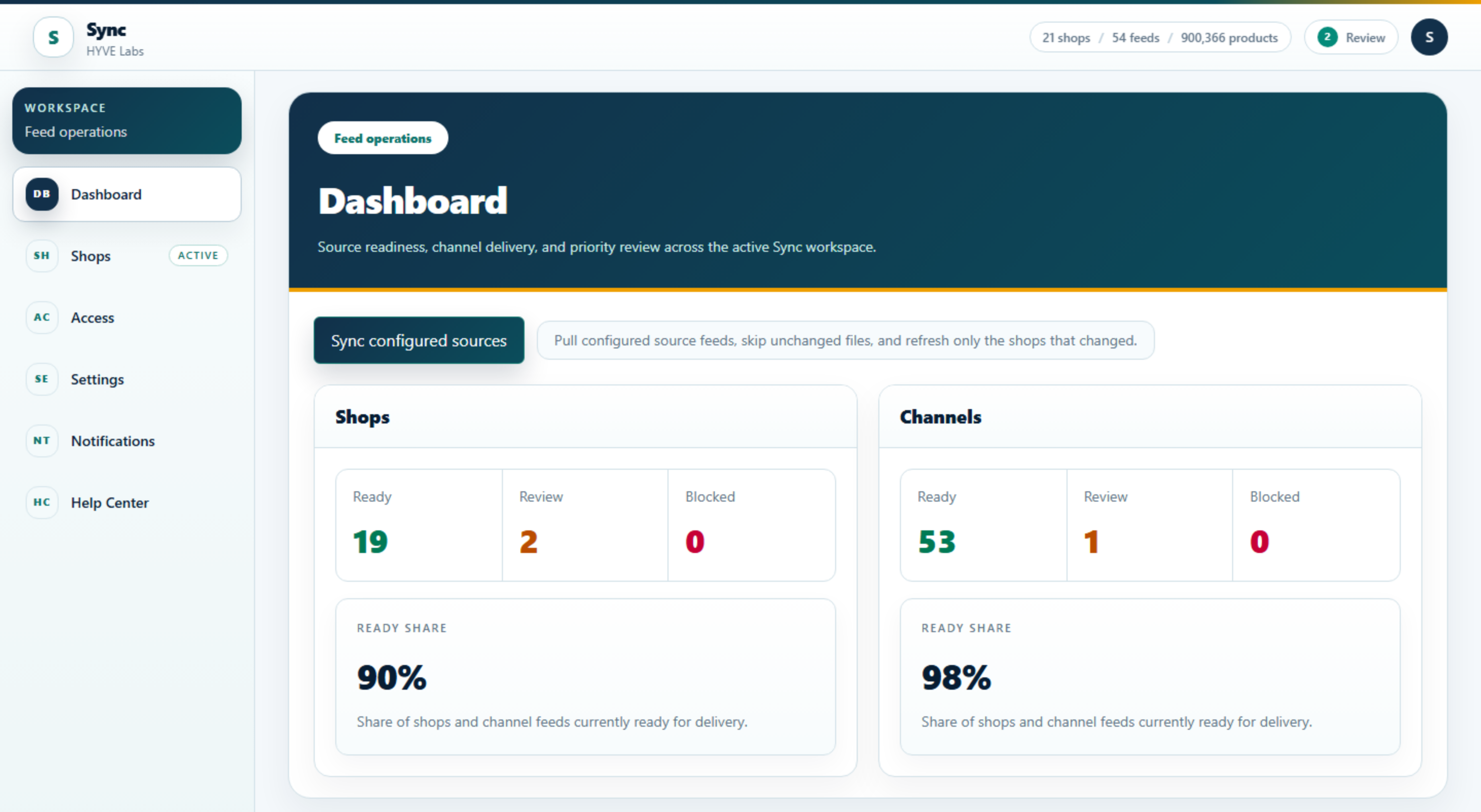
Task: Click the Shops Ready count 19
Action: [x=371, y=541]
